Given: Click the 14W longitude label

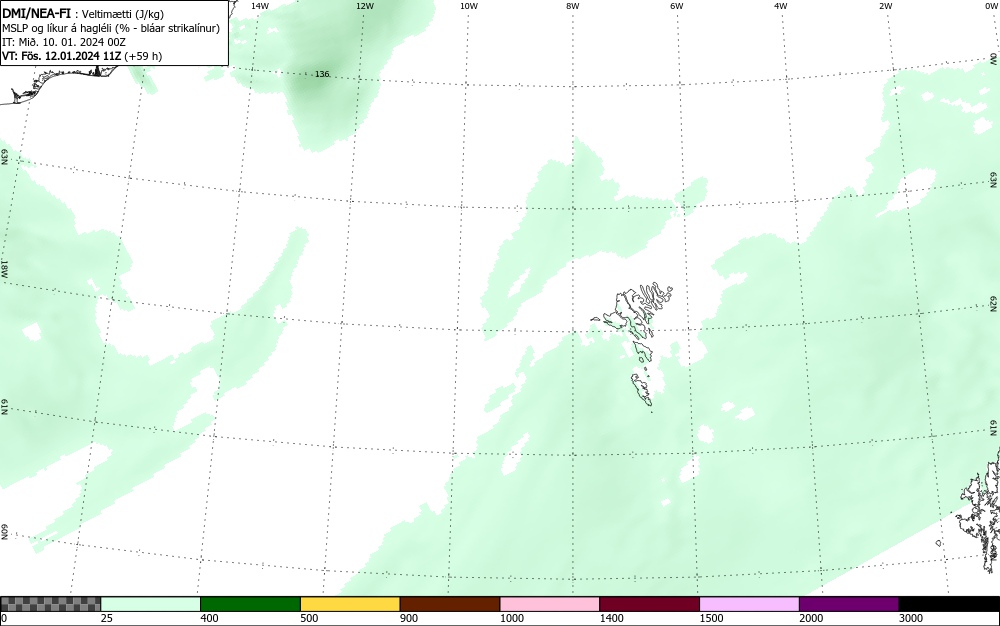Looking at the screenshot, I should (260, 6).
